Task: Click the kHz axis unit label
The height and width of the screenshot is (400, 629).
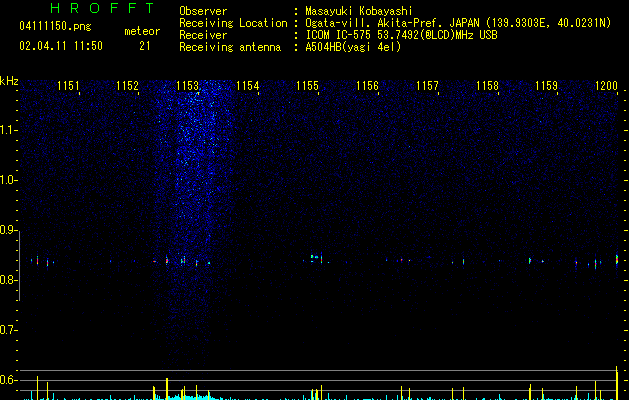Action: [9, 81]
